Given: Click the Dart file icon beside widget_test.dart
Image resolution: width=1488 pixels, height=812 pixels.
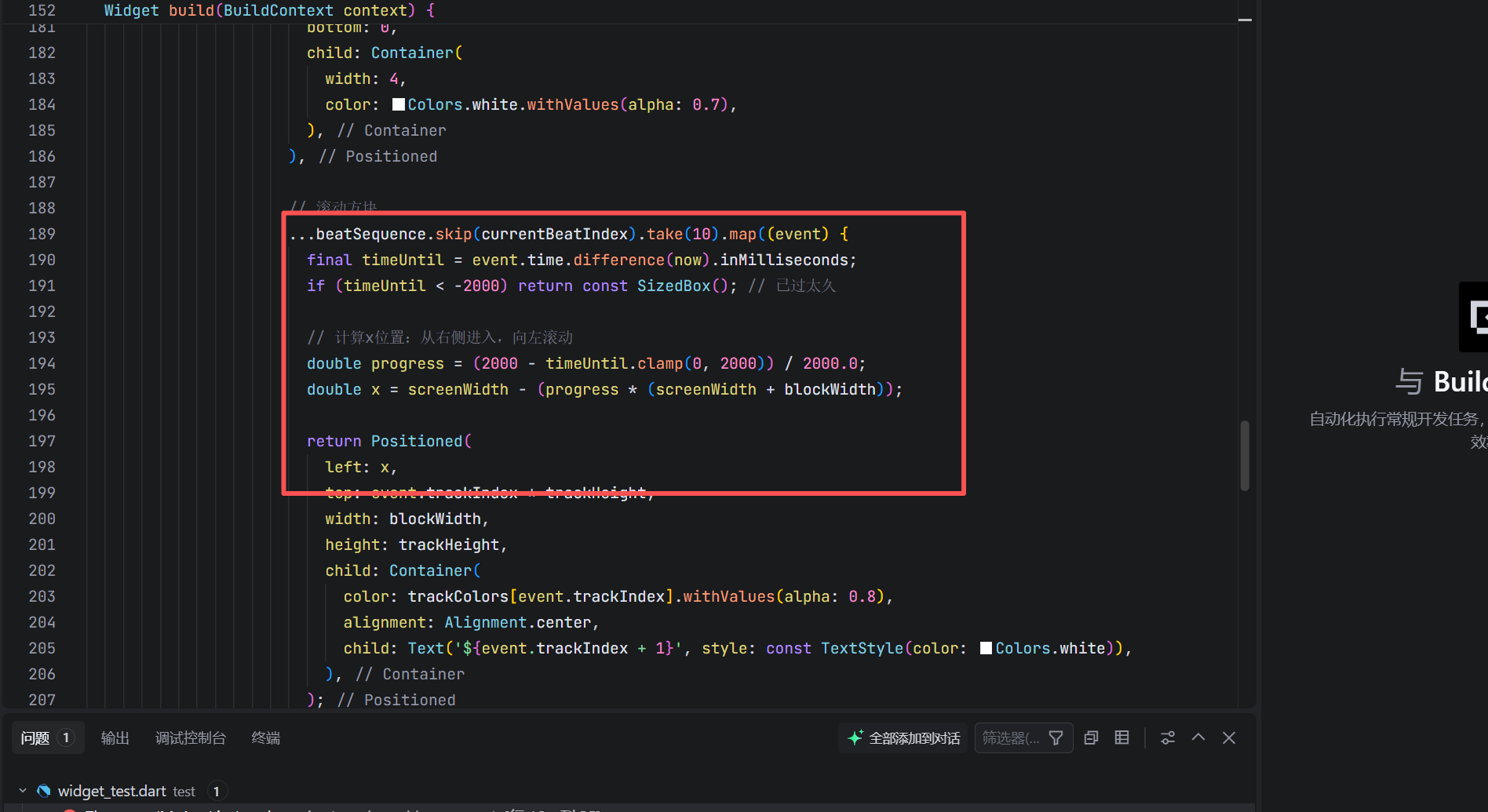Looking at the screenshot, I should pos(44,791).
